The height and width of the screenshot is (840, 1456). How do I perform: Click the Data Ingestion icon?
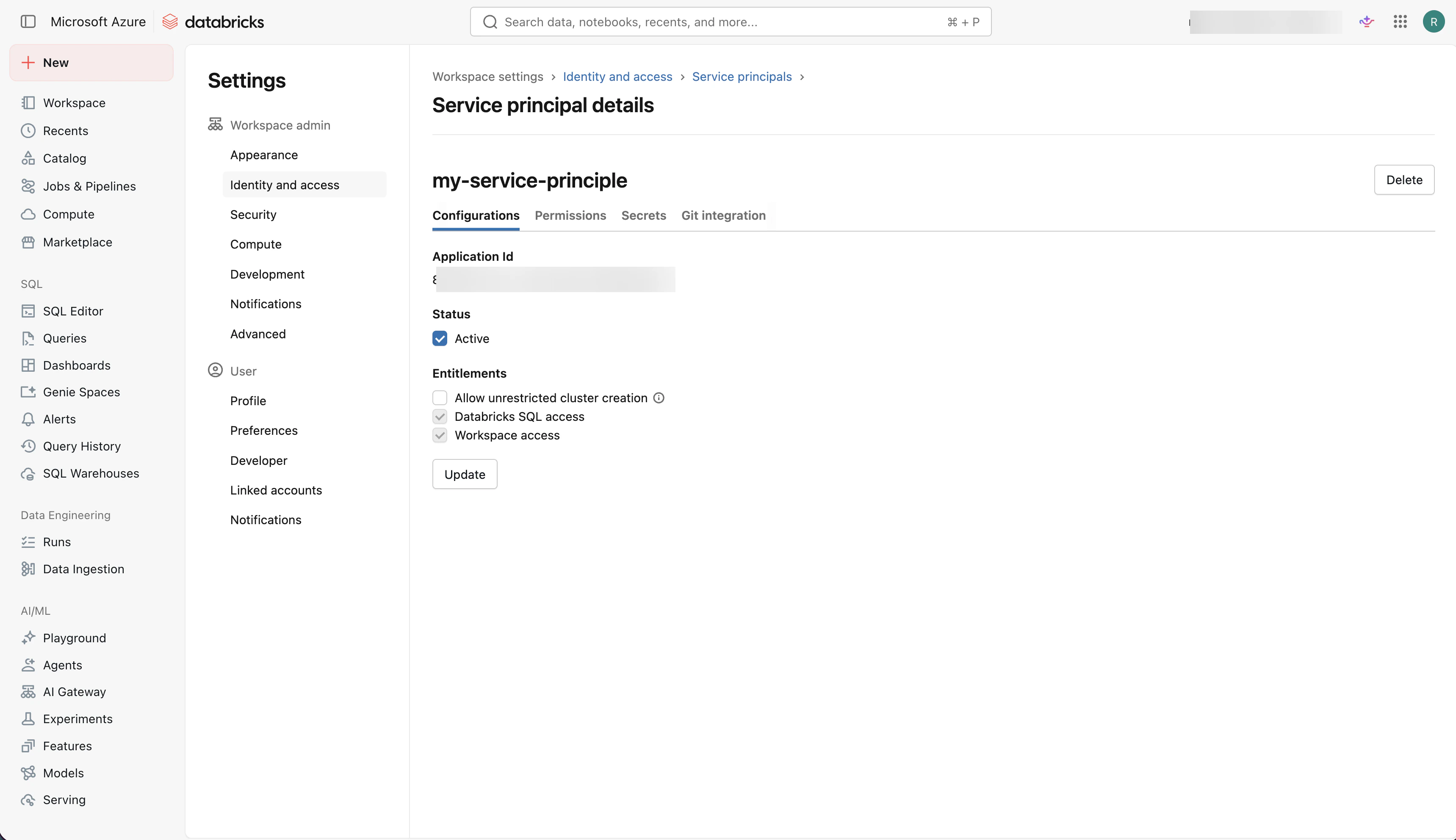(x=28, y=569)
